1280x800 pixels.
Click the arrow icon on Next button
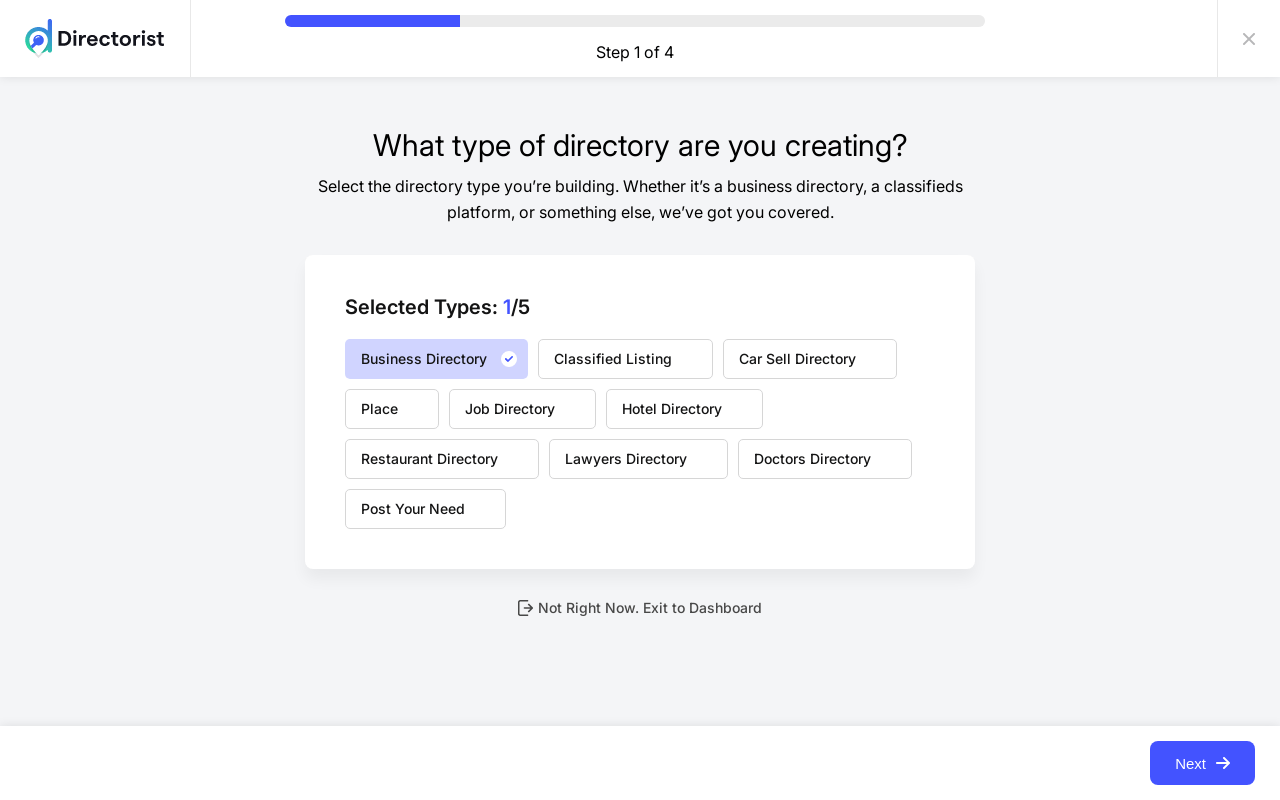[x=1223, y=763]
